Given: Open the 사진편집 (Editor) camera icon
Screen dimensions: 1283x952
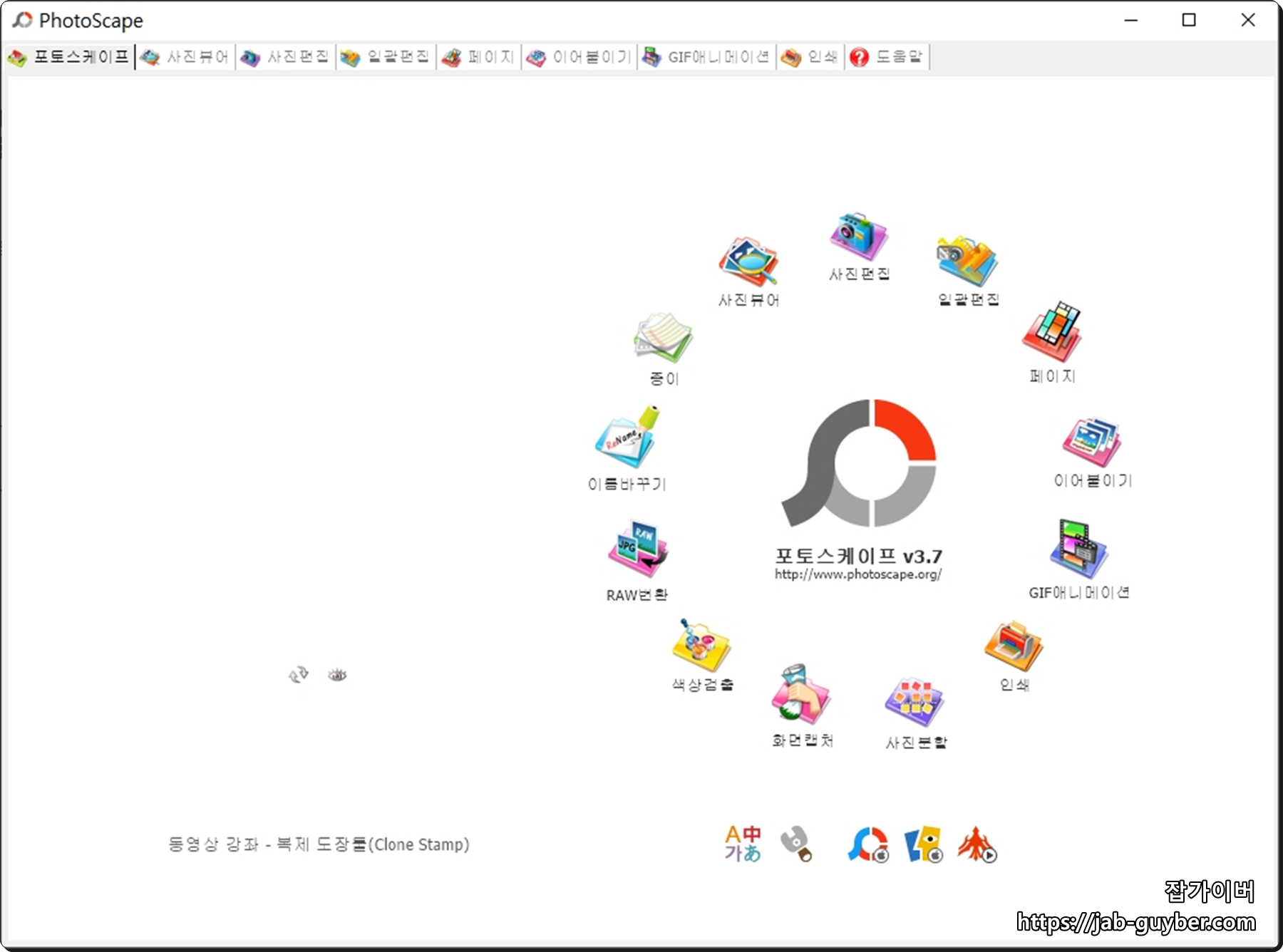Looking at the screenshot, I should pyautogui.click(x=858, y=236).
